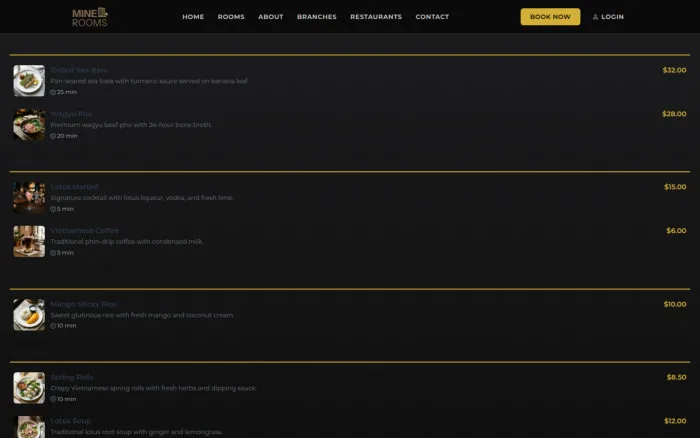Click the "Signature cocktail with lotus liqueur" description
This screenshot has width=700, height=438.
(x=142, y=198)
